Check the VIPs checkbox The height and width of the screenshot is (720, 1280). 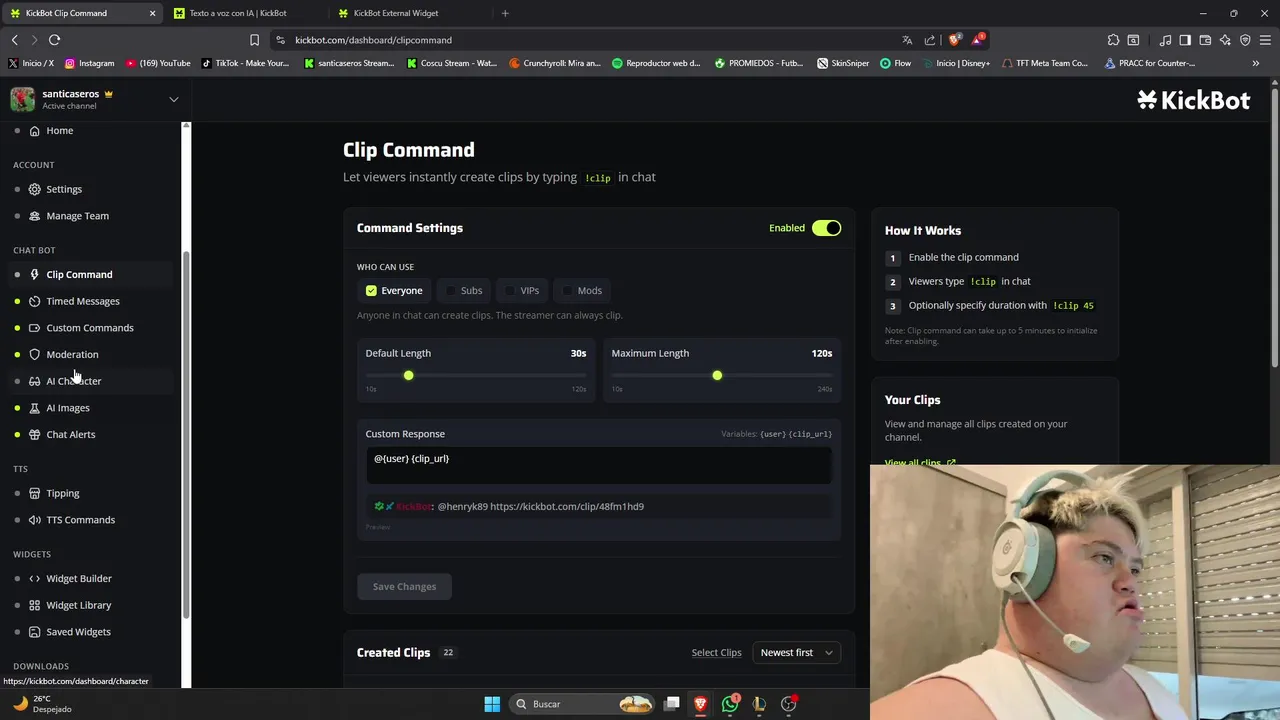click(510, 291)
